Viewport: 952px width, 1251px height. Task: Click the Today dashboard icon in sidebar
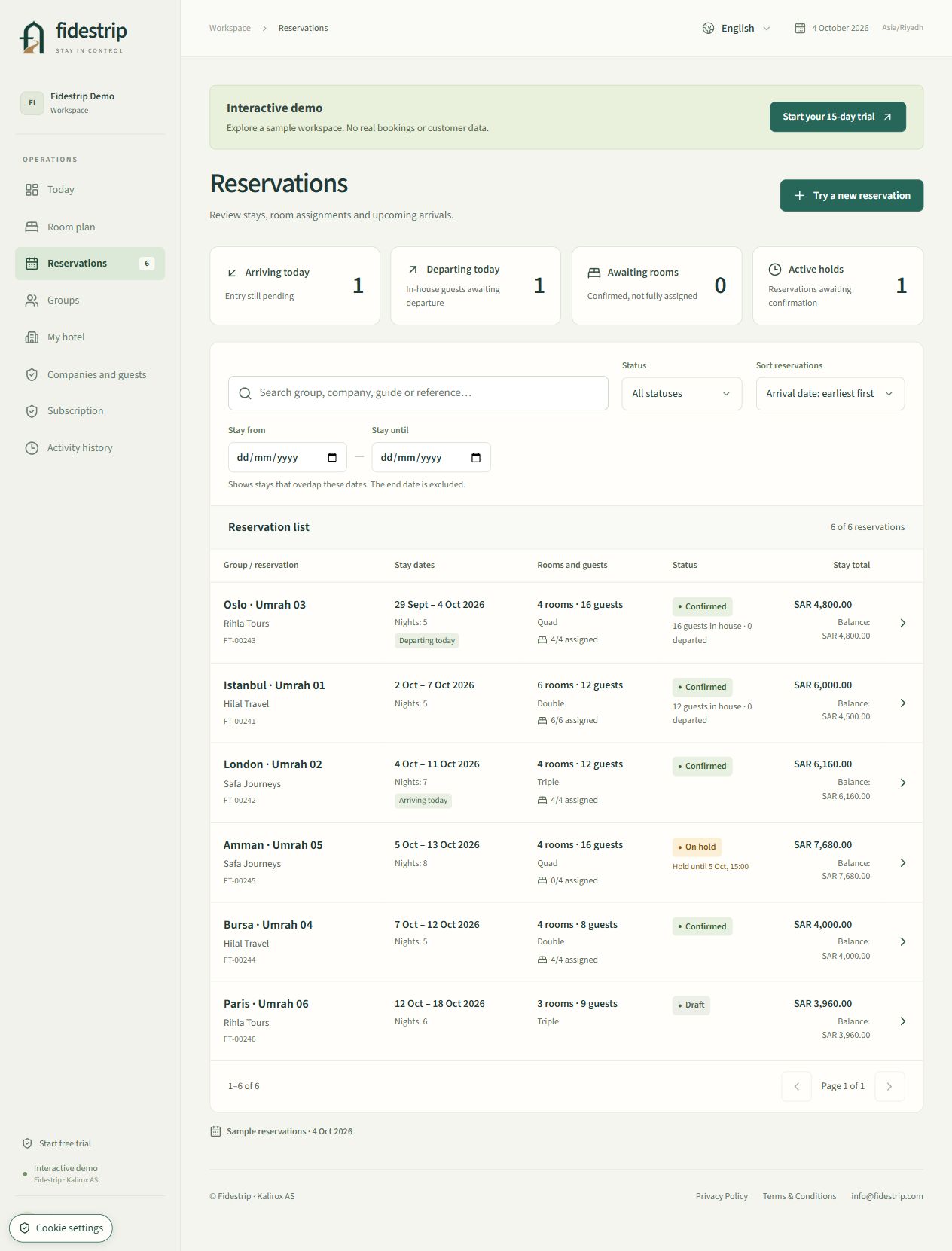pos(32,190)
